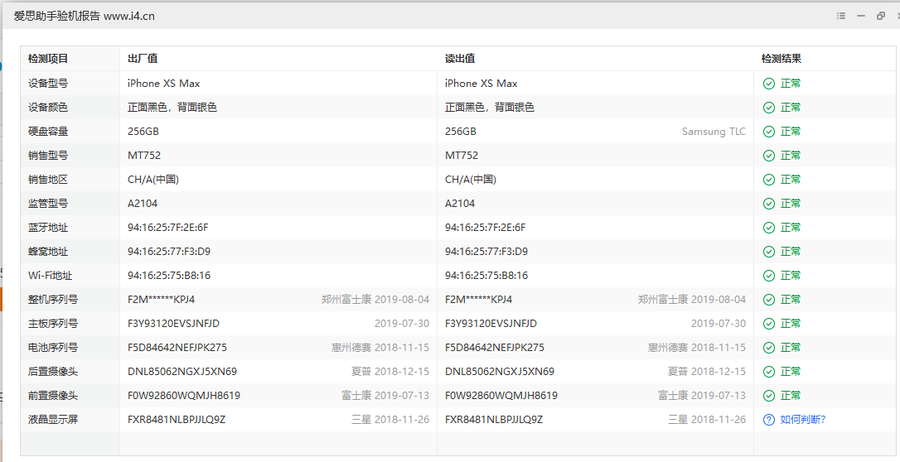Click the green check icon in 监管型号 row

click(769, 204)
